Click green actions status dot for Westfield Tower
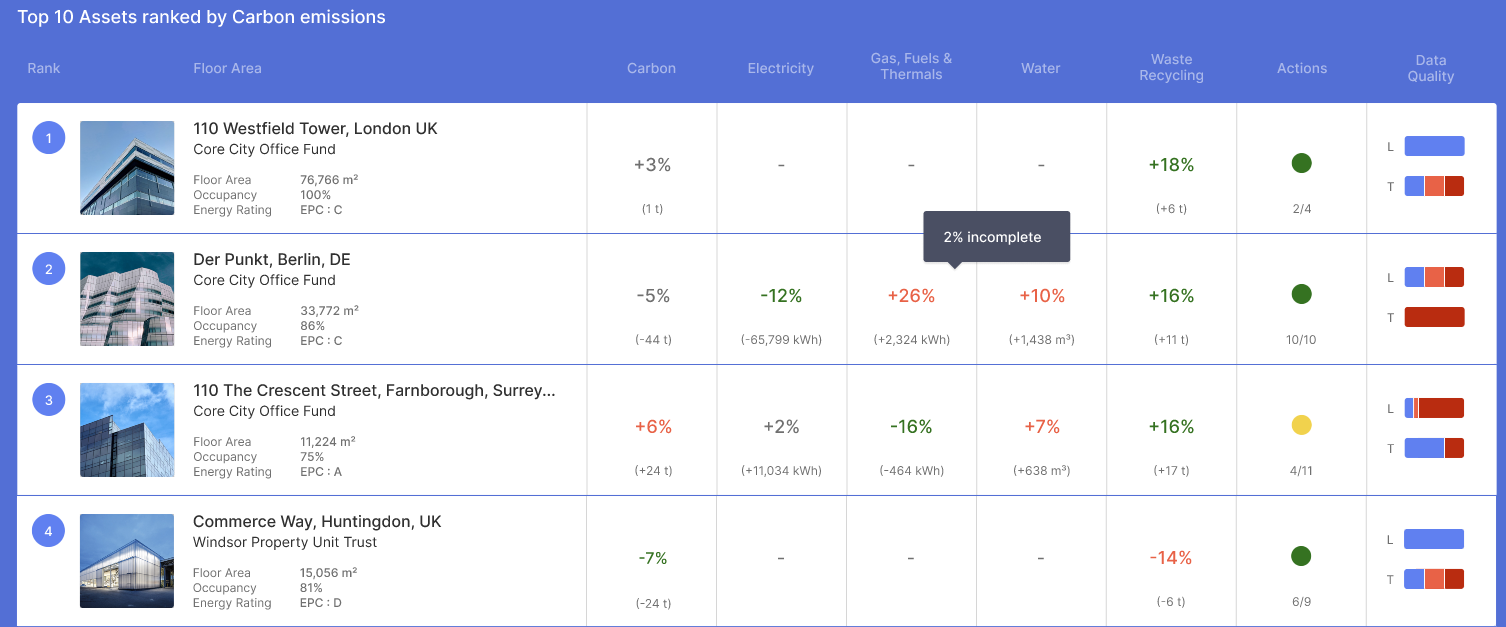1506x627 pixels. [x=1301, y=163]
